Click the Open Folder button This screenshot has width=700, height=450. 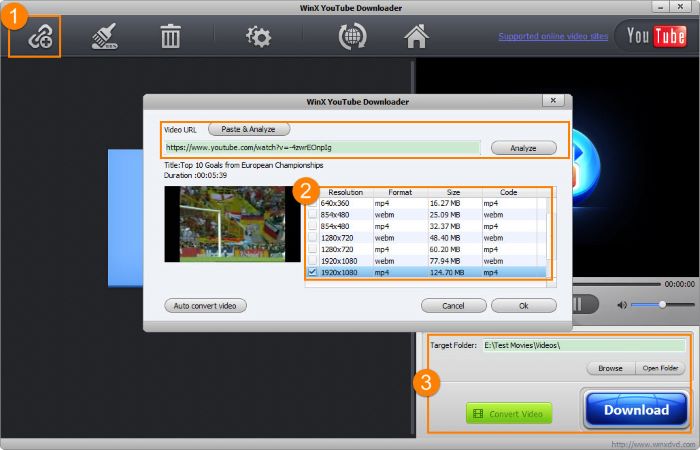[660, 368]
